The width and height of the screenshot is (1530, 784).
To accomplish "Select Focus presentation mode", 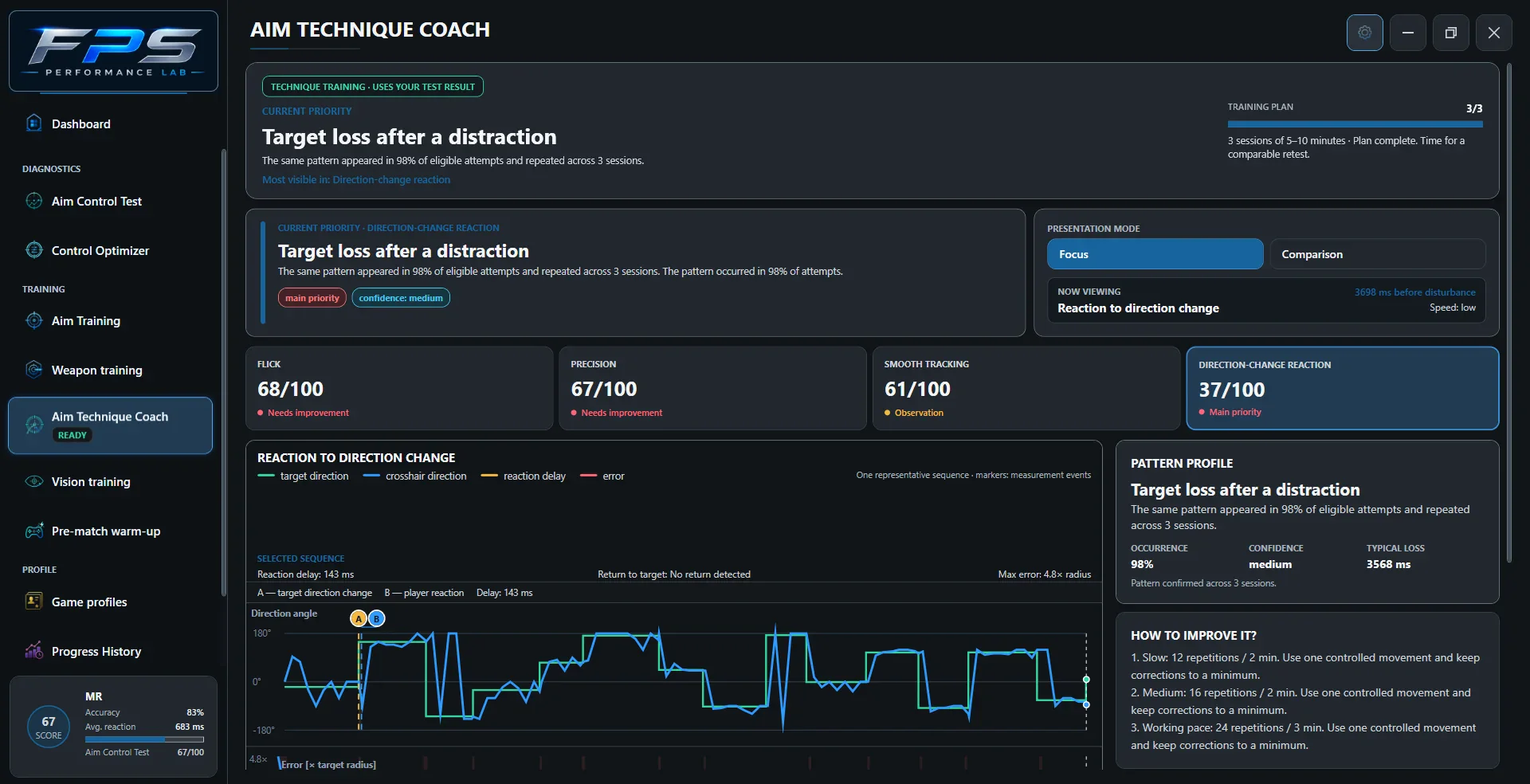I will (x=1155, y=254).
